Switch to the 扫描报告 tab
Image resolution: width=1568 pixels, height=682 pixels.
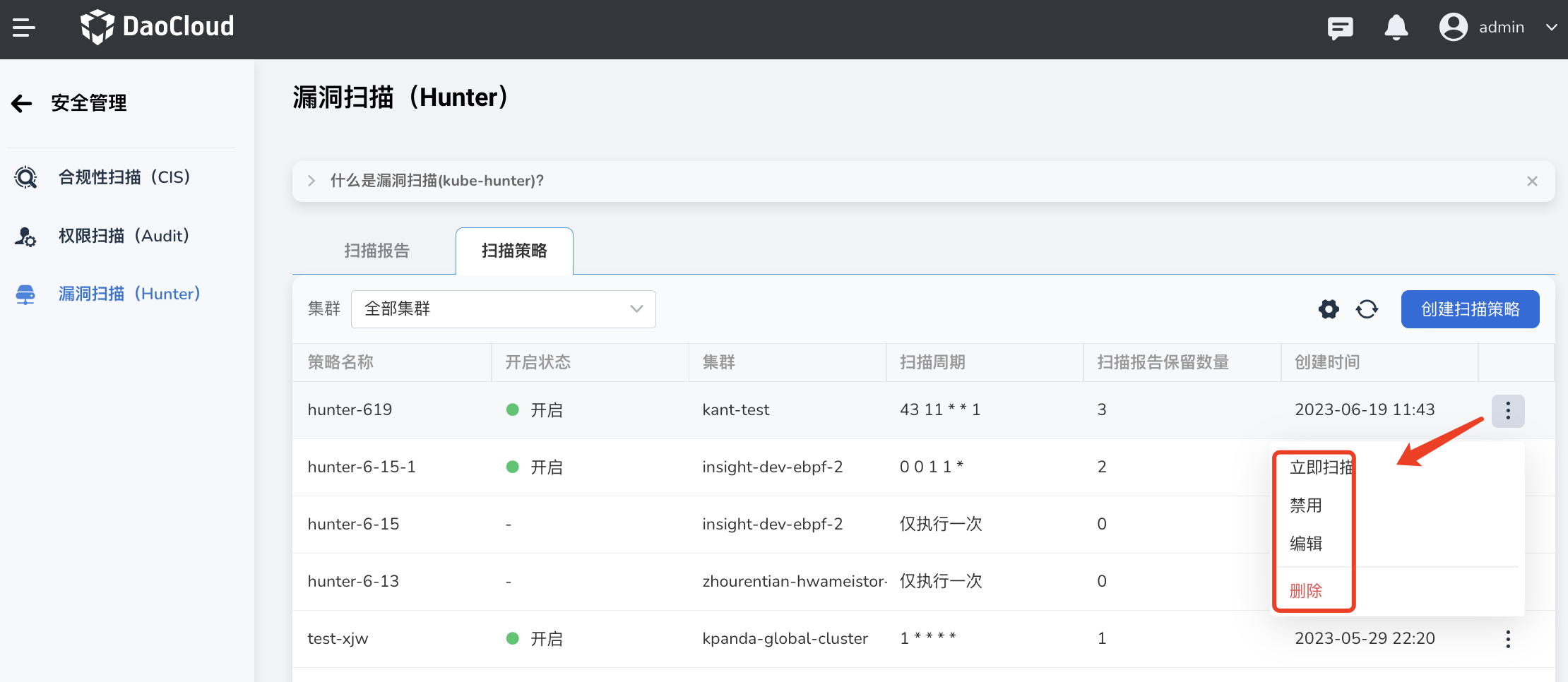(x=376, y=251)
